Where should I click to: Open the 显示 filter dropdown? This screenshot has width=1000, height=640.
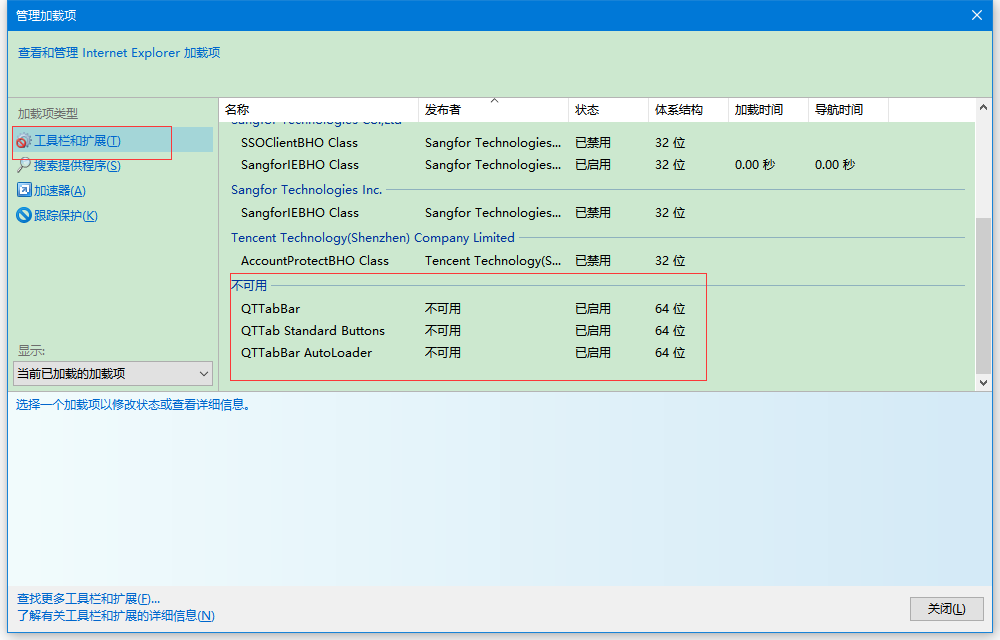pos(112,372)
